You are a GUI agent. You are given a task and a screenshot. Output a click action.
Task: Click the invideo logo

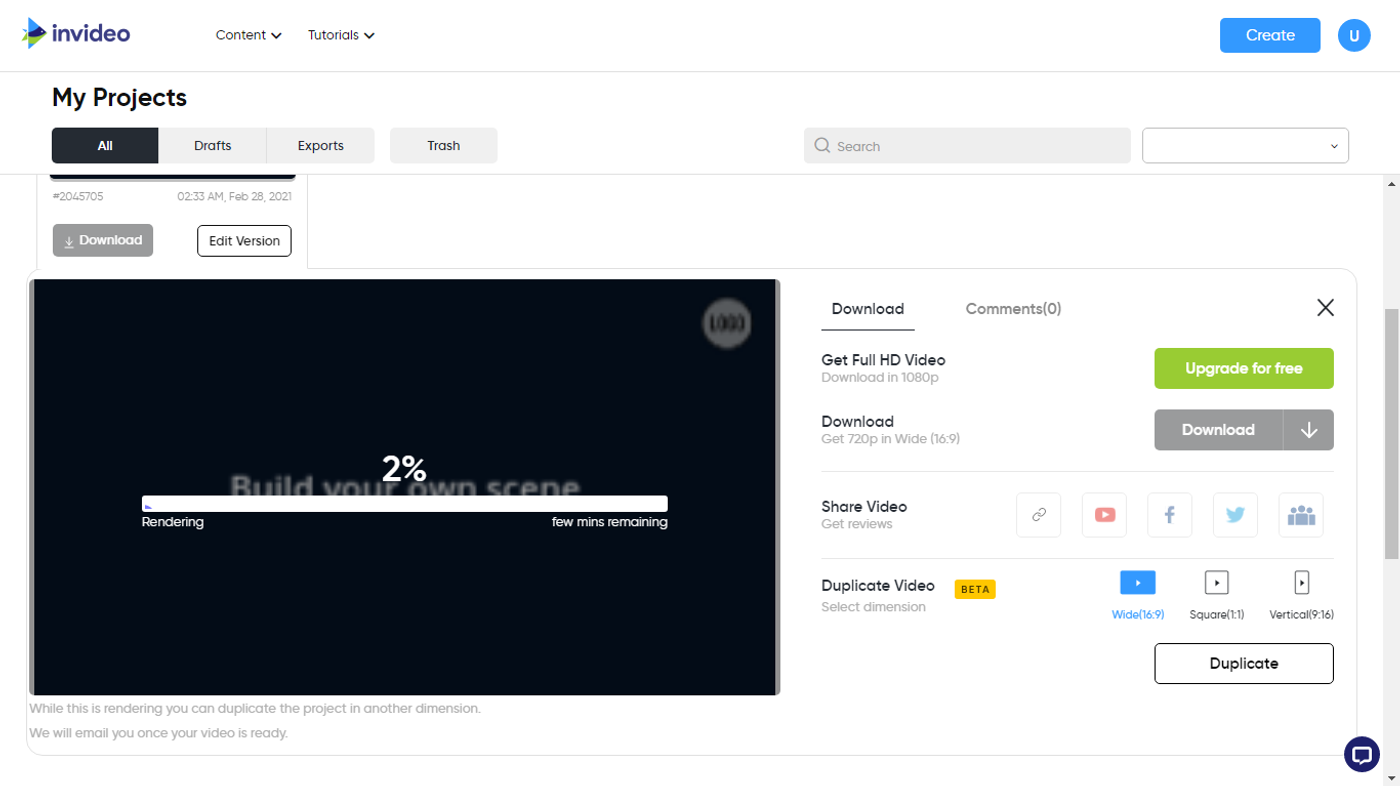75,34
